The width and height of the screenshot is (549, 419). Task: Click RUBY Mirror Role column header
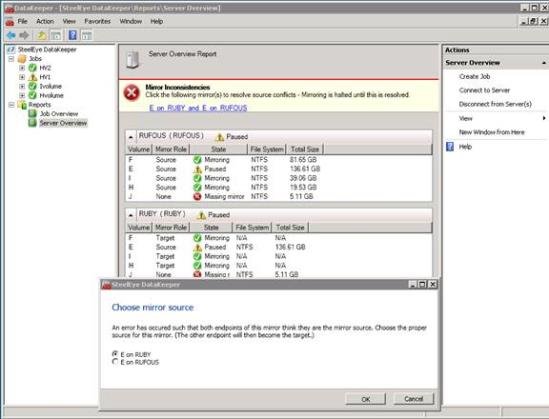click(171, 228)
